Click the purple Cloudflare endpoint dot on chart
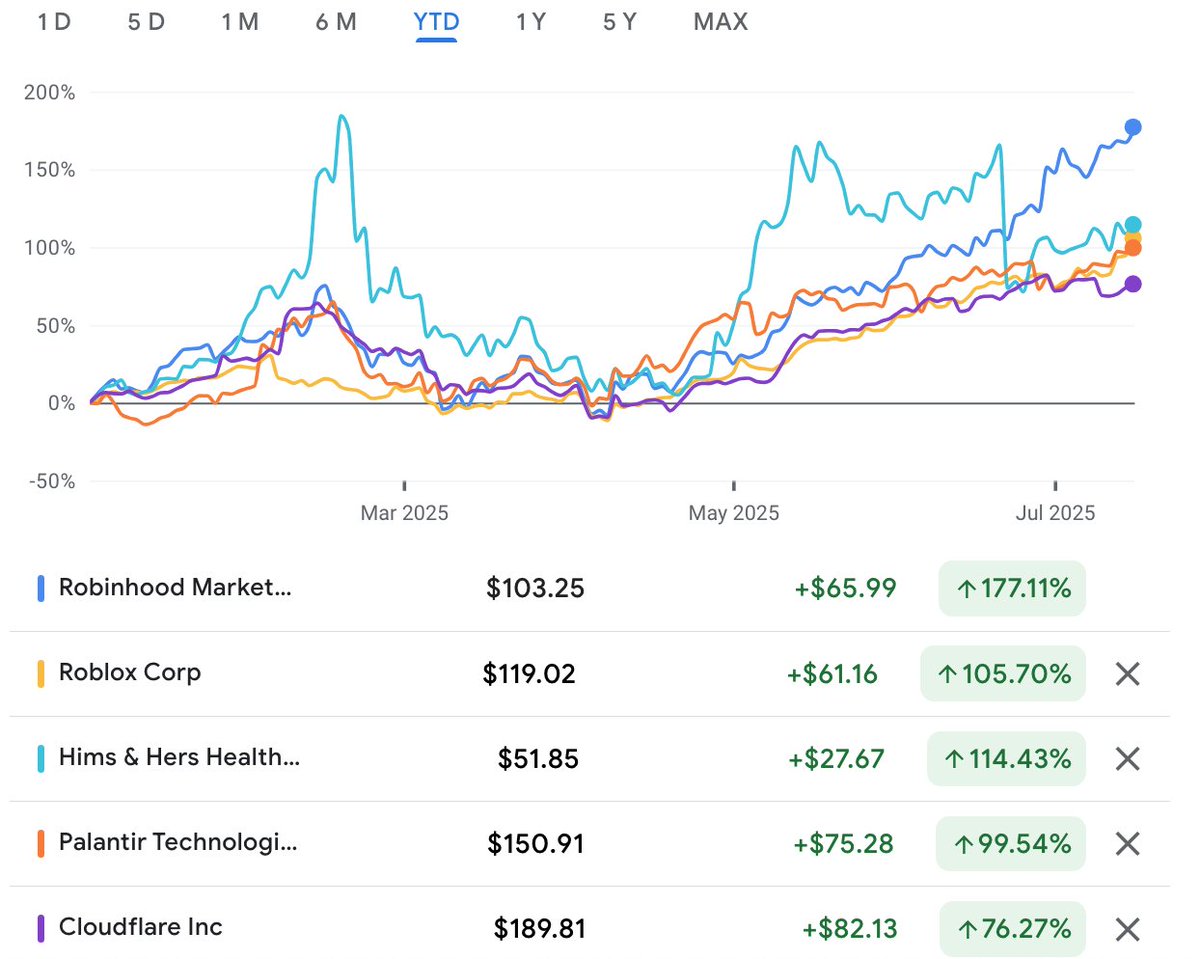Viewport: 1200px width, 959px height. pyautogui.click(x=1133, y=284)
